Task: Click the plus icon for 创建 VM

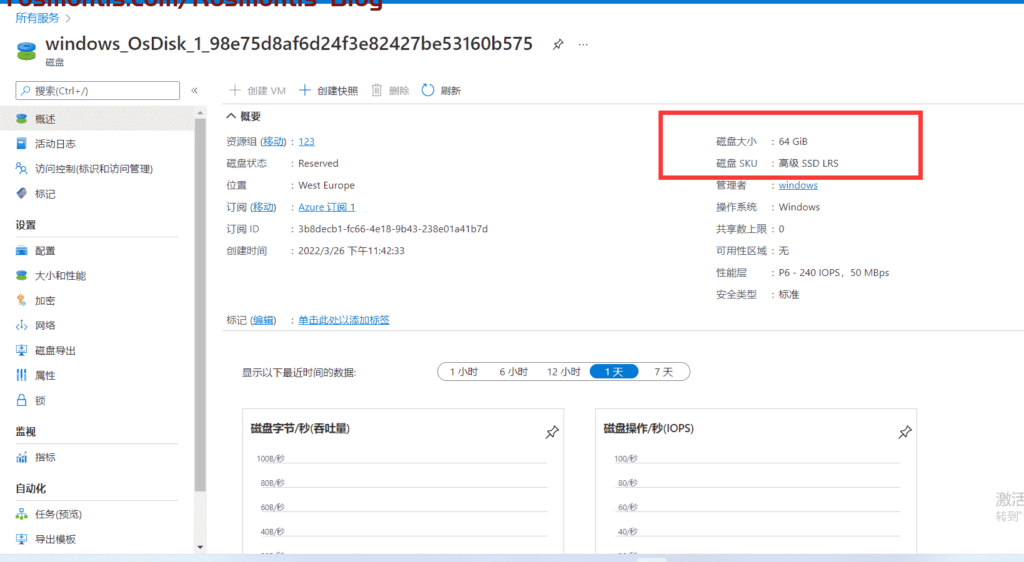Action: pyautogui.click(x=234, y=90)
